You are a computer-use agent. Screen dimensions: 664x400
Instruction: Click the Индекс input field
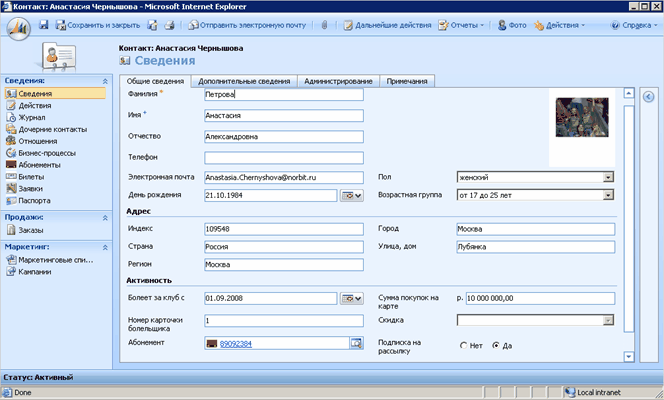point(284,229)
